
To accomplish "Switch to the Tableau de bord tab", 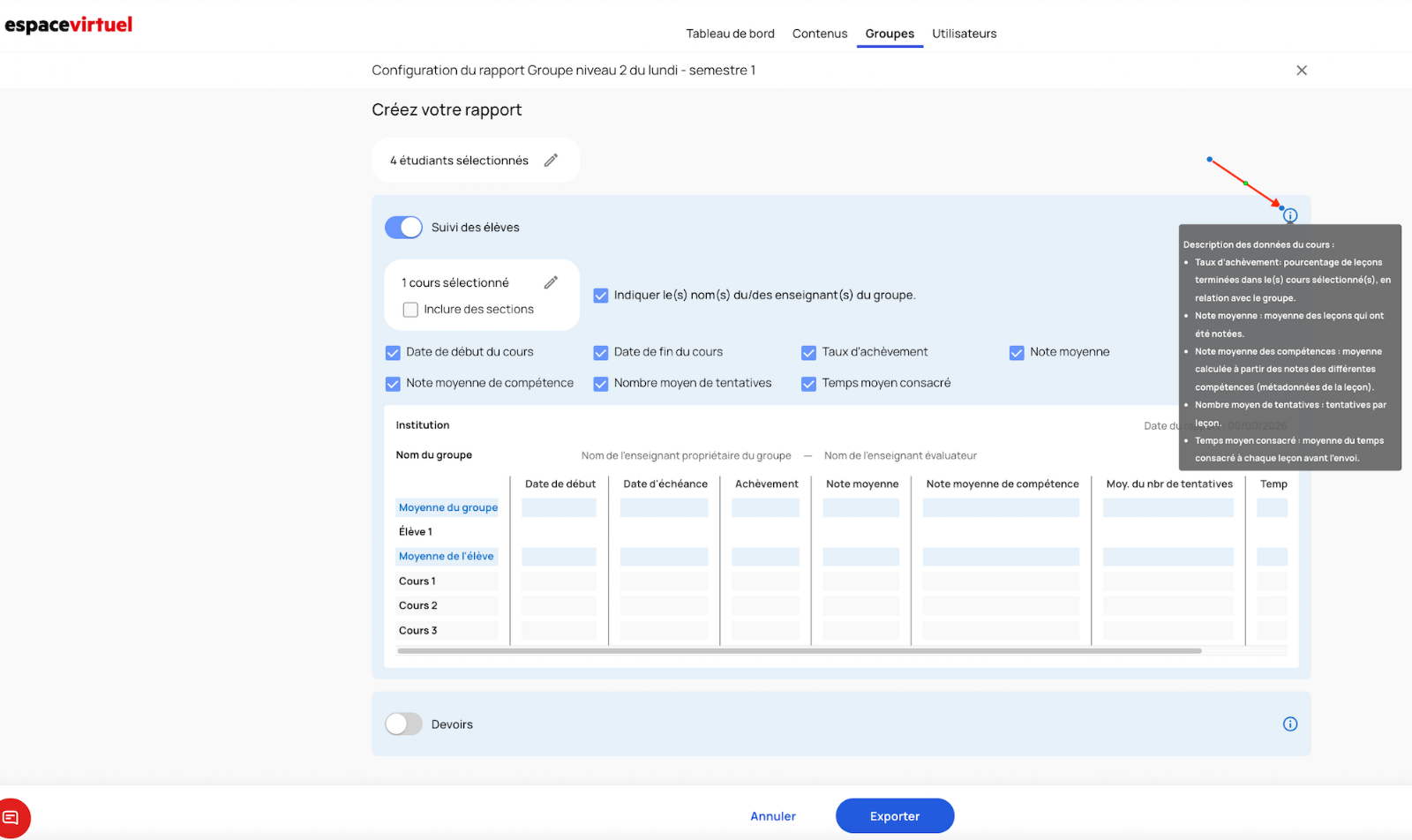I will point(730,34).
